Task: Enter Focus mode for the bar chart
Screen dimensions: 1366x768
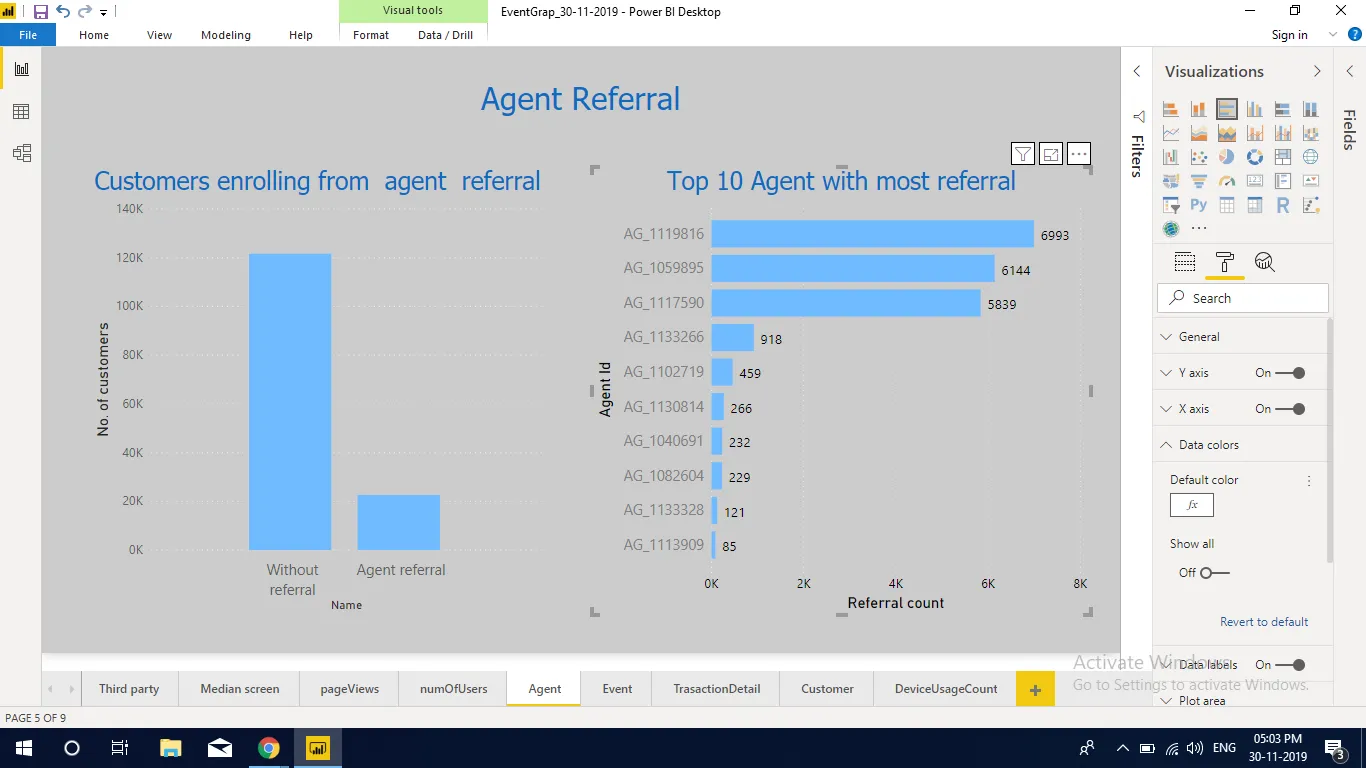Action: pyautogui.click(x=1051, y=153)
